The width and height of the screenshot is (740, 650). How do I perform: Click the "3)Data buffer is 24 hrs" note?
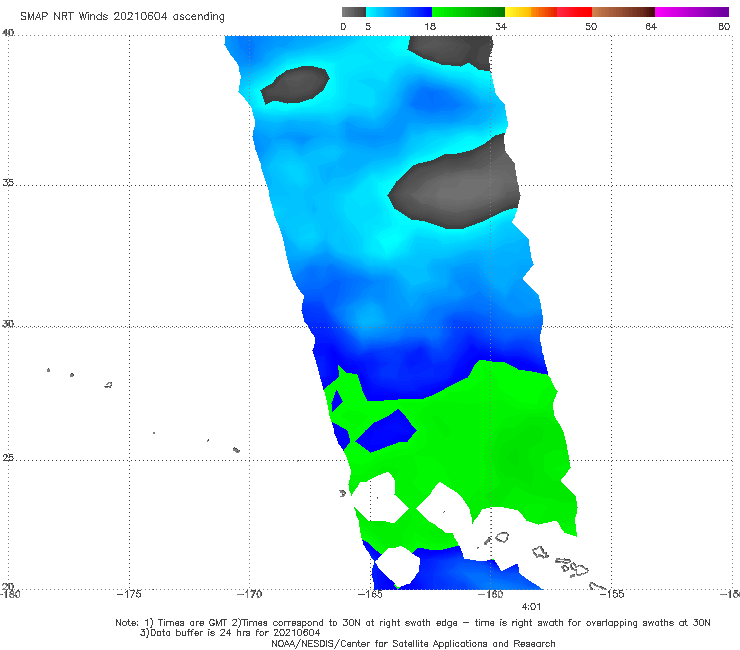click(230, 633)
